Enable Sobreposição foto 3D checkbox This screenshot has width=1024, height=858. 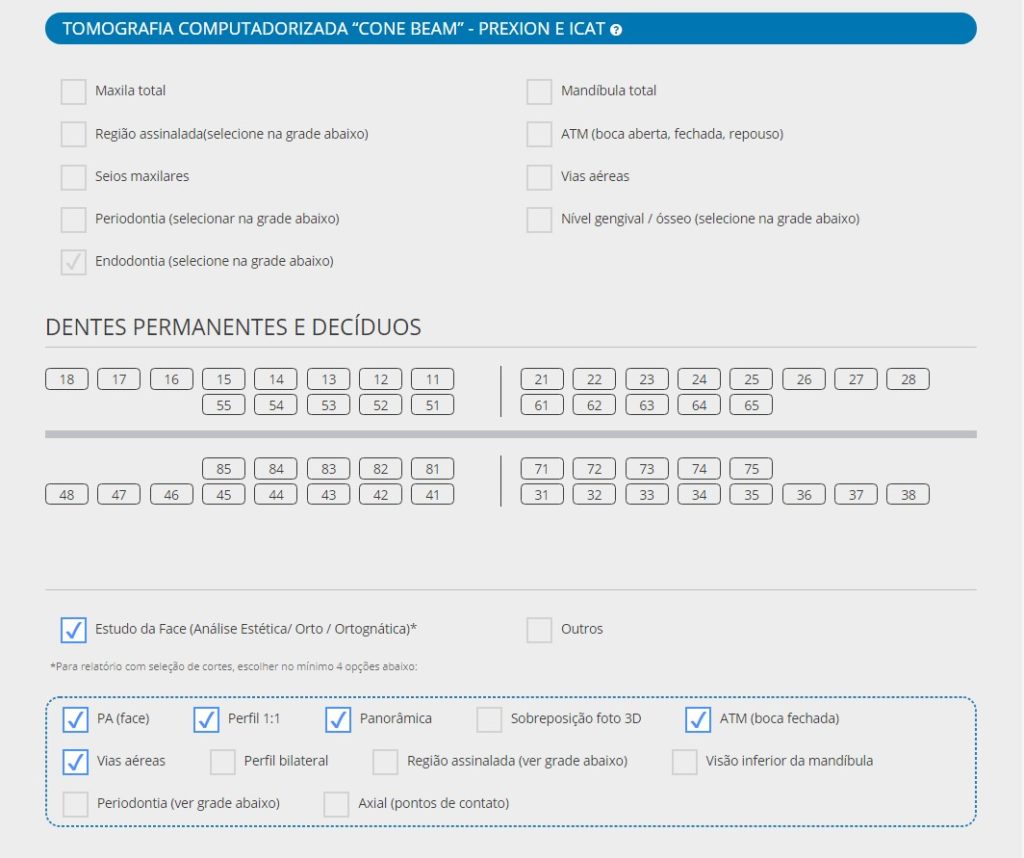coord(489,719)
